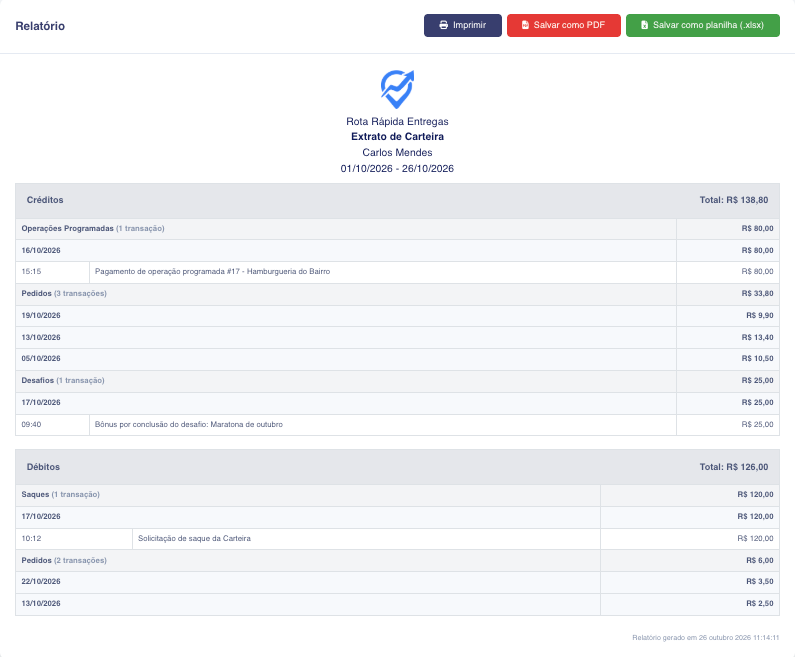The height and width of the screenshot is (657, 795).
Task: Click the Rota Rápida Entregas logo
Action: point(397,89)
